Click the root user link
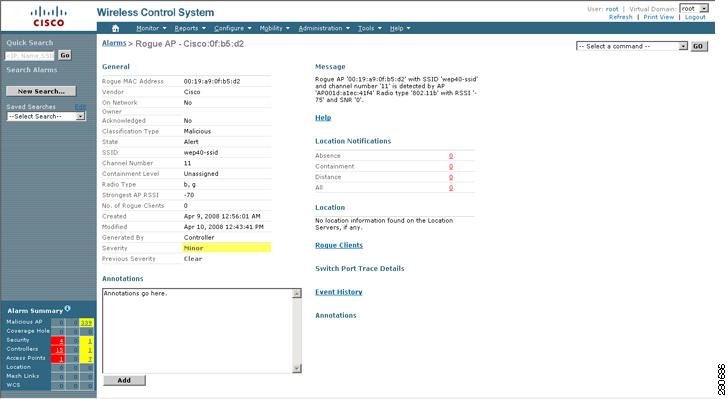The width and height of the screenshot is (728, 399). [612, 9]
